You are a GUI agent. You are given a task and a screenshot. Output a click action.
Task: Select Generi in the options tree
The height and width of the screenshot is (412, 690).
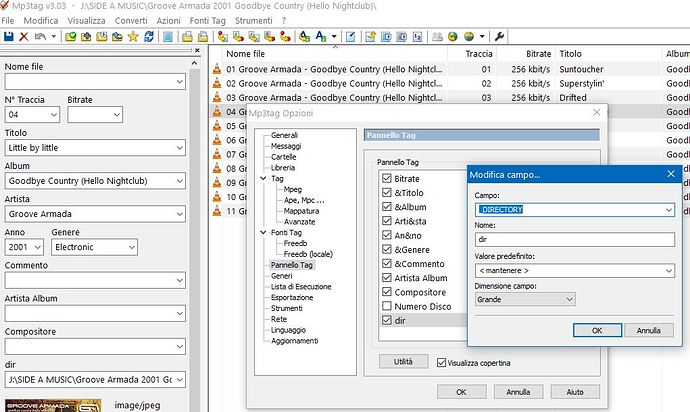coord(282,276)
